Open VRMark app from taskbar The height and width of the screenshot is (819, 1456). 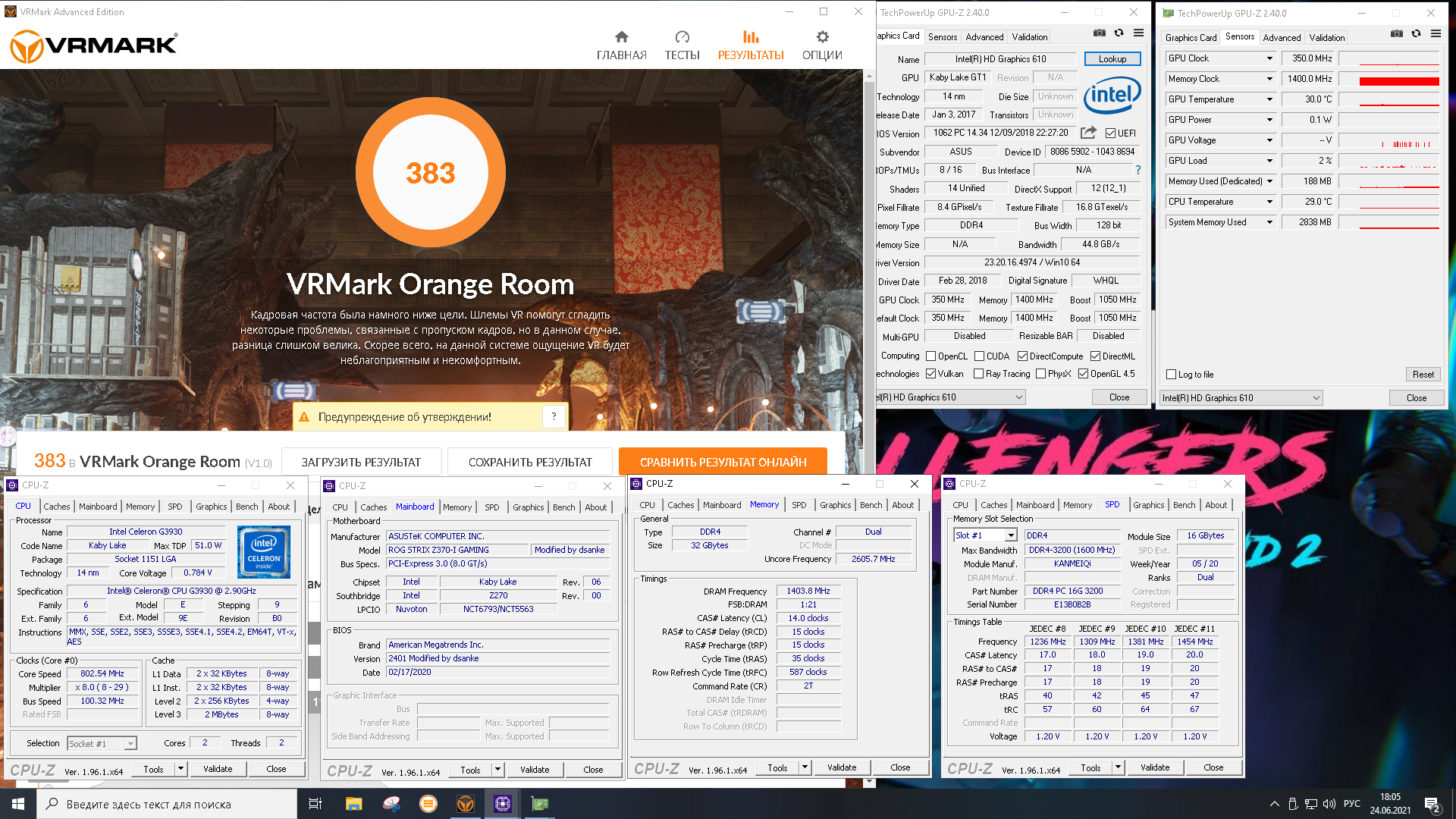tap(466, 804)
